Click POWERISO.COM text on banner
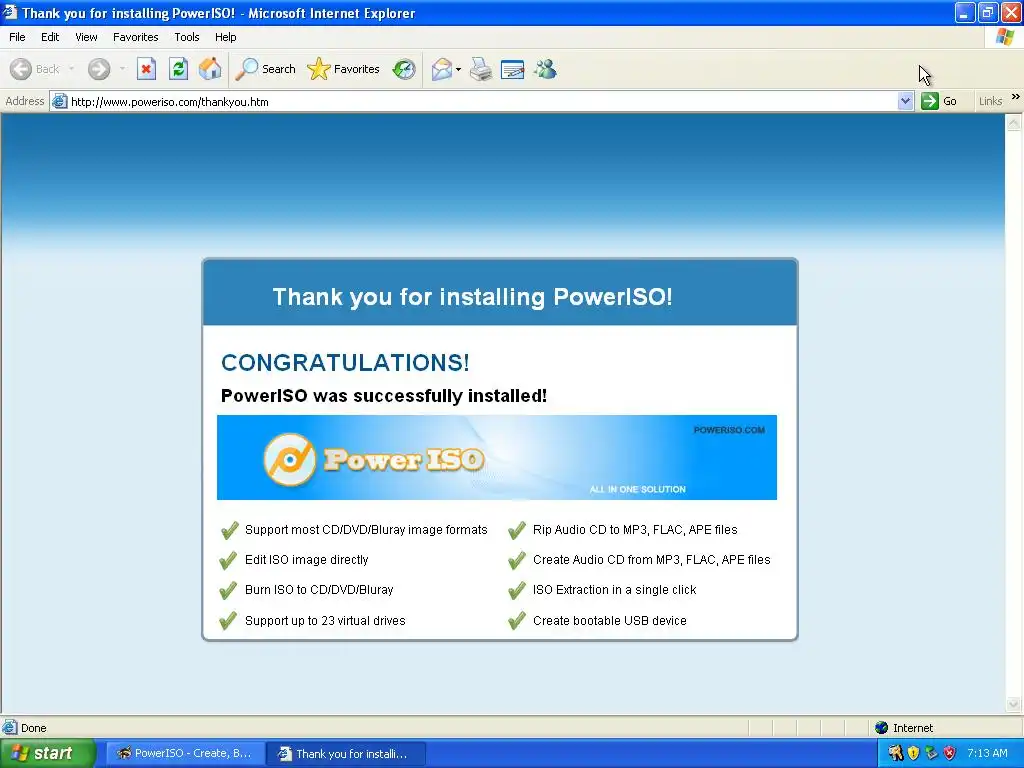 pyautogui.click(x=729, y=430)
